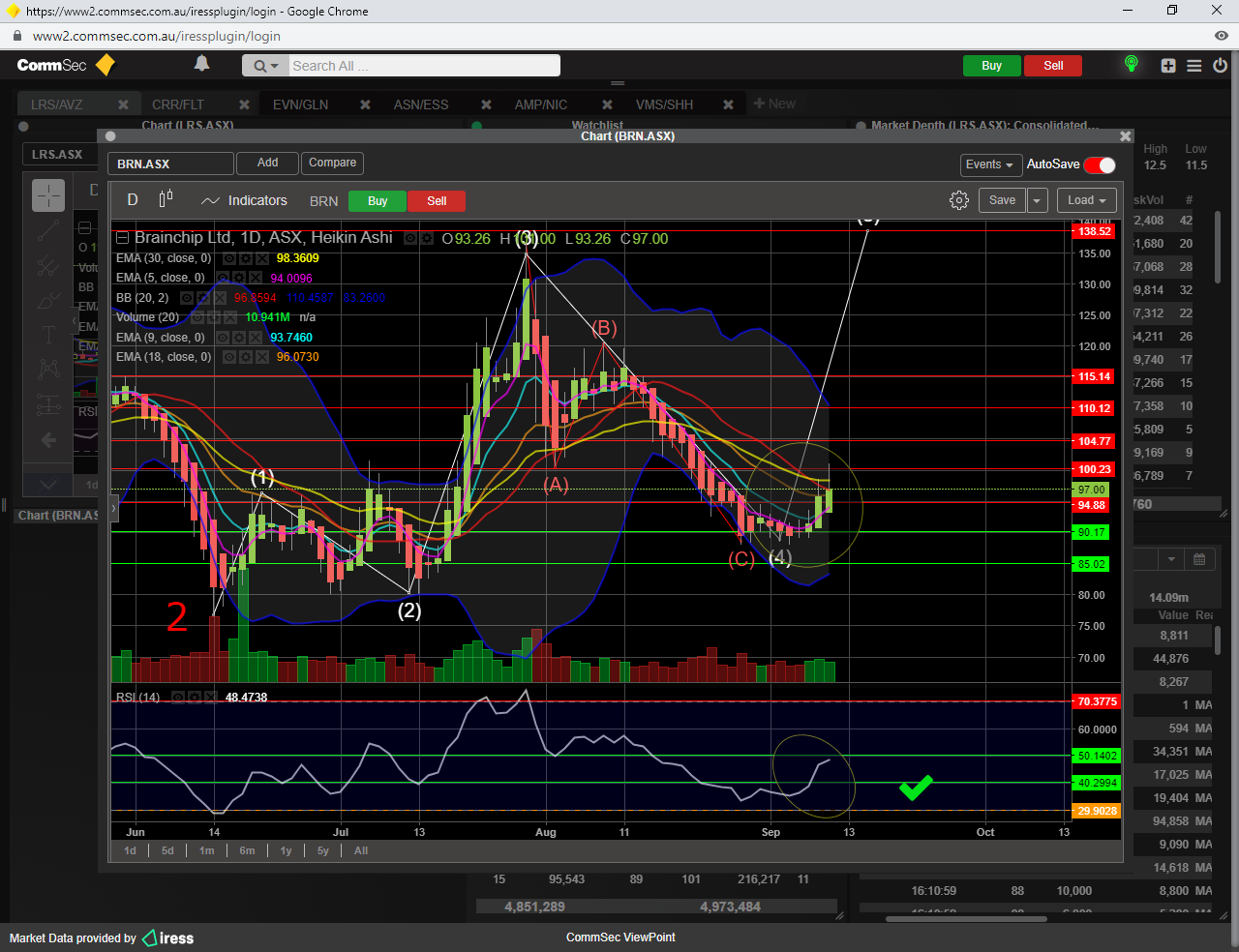The height and width of the screenshot is (952, 1239).
Task: Click the green Buy button in the header
Action: 991,66
